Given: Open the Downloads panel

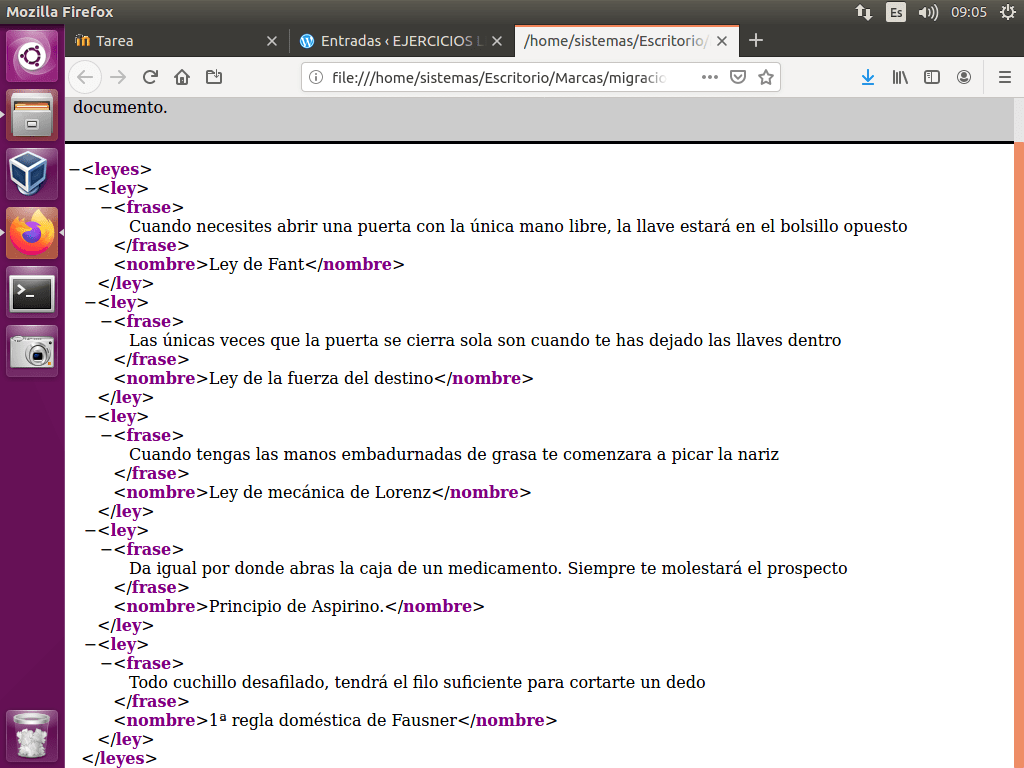Looking at the screenshot, I should (x=868, y=77).
